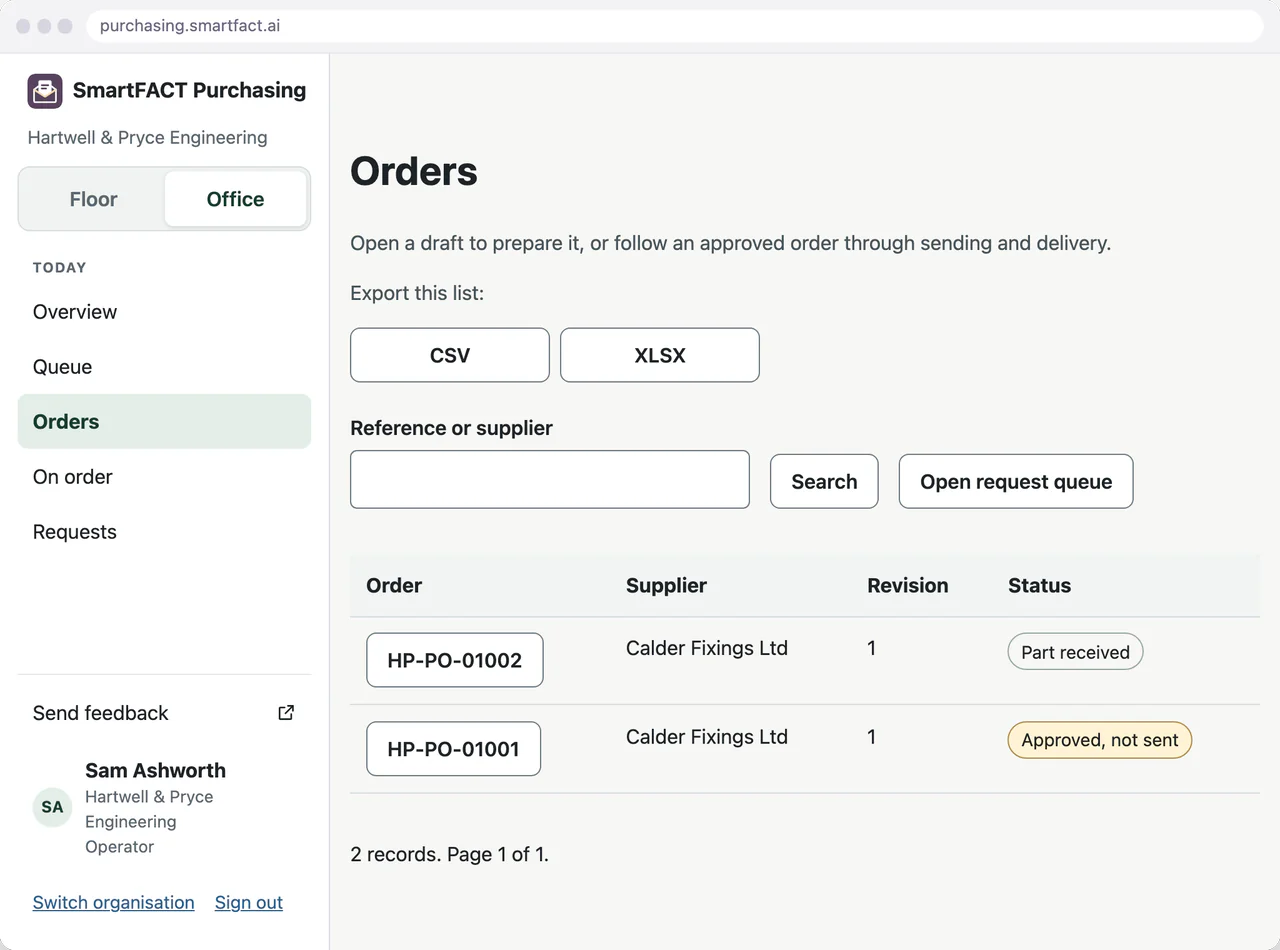Sign out of the account
The height and width of the screenshot is (950, 1280).
click(249, 903)
